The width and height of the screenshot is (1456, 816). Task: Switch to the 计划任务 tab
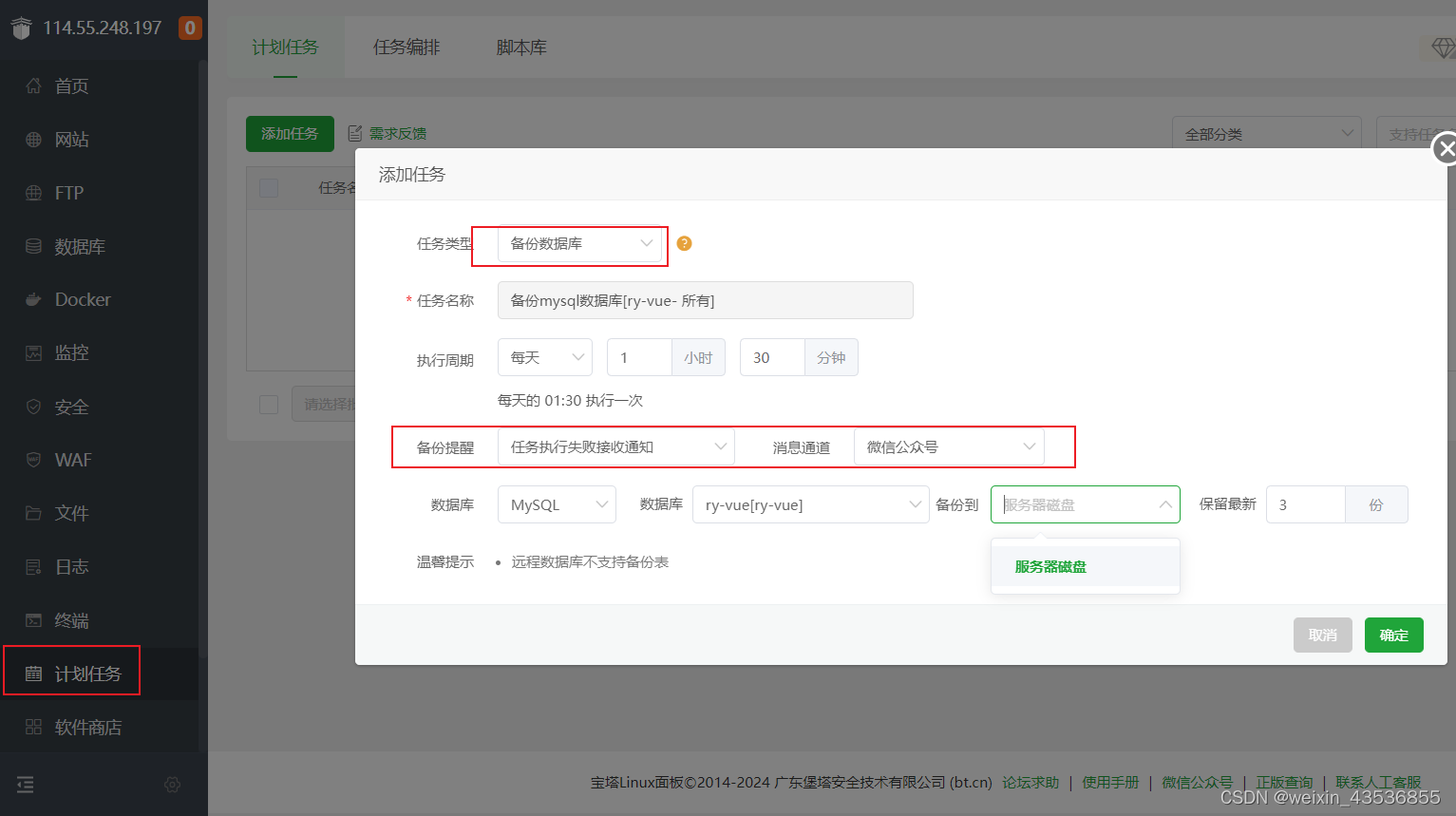285,47
